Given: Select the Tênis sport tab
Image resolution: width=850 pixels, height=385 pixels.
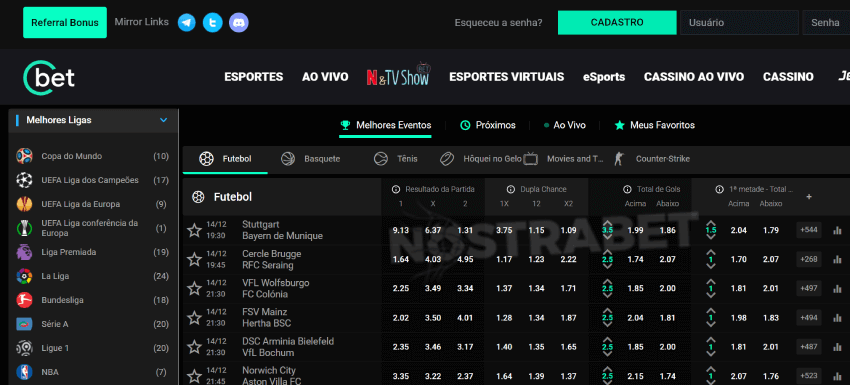Looking at the screenshot, I should point(396,159).
